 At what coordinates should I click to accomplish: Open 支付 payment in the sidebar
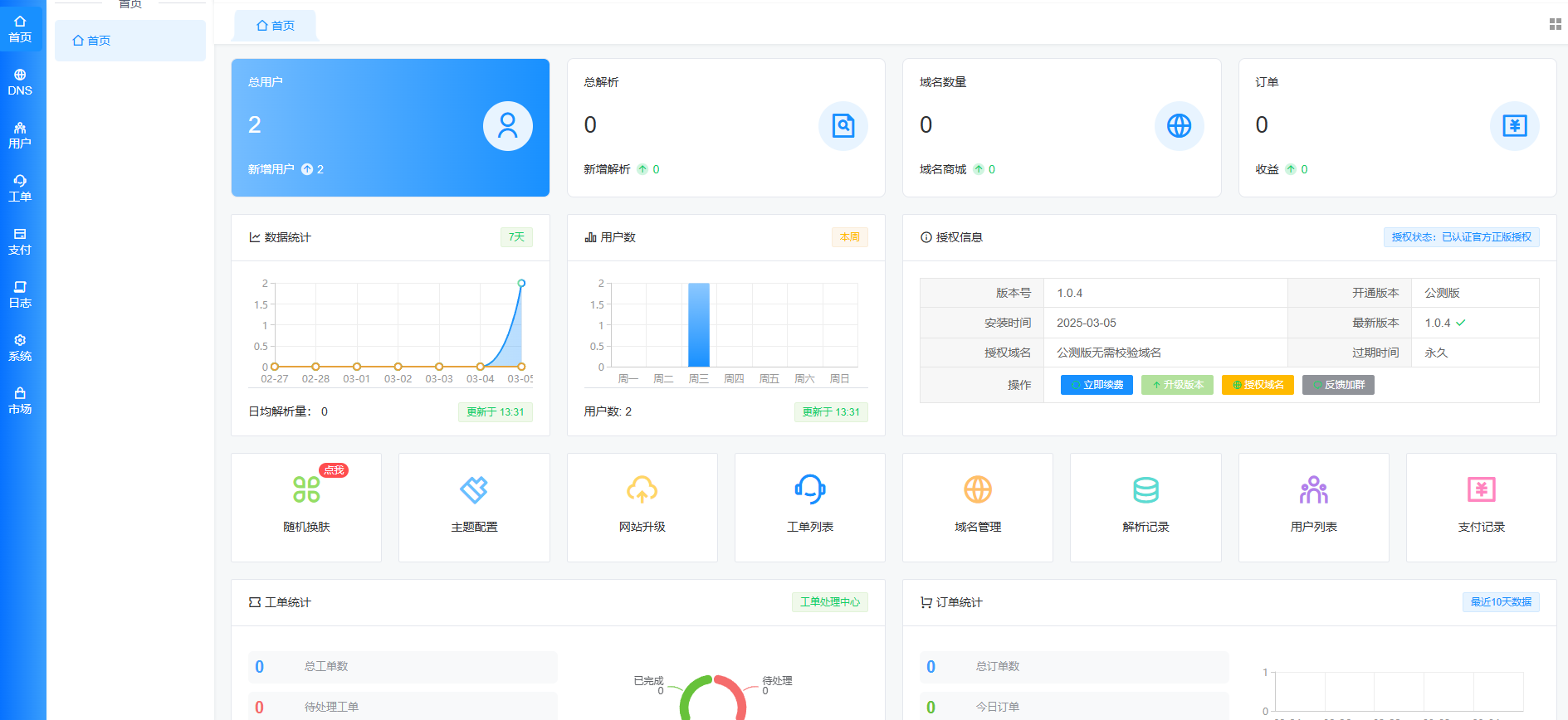(x=20, y=241)
